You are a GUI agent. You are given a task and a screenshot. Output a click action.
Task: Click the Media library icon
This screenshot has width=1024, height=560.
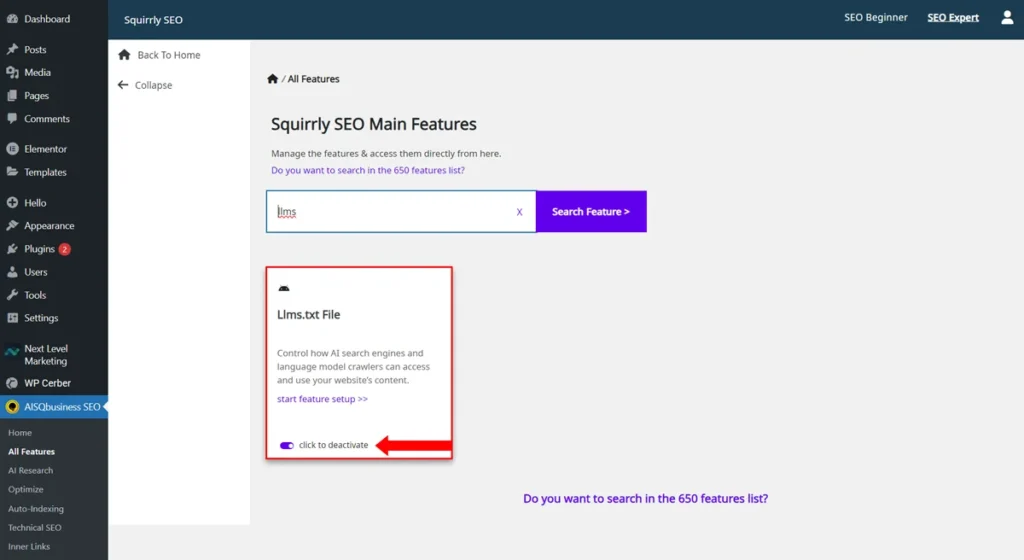[x=12, y=72]
